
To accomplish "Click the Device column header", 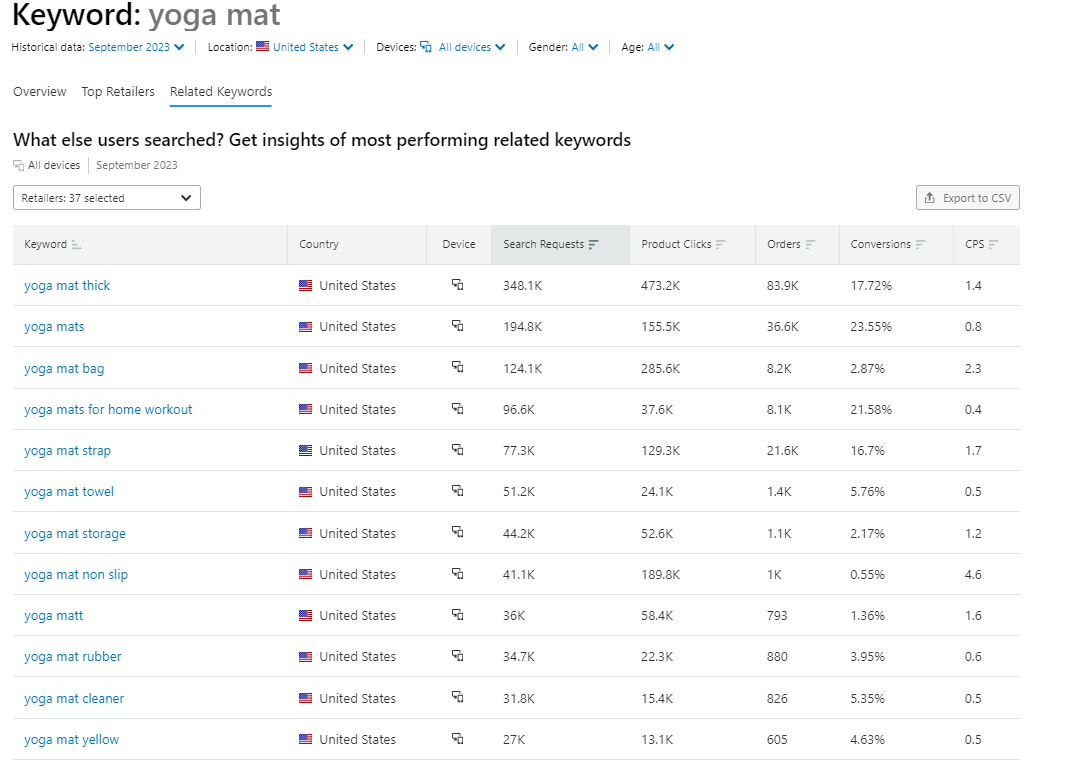I will pos(459,244).
